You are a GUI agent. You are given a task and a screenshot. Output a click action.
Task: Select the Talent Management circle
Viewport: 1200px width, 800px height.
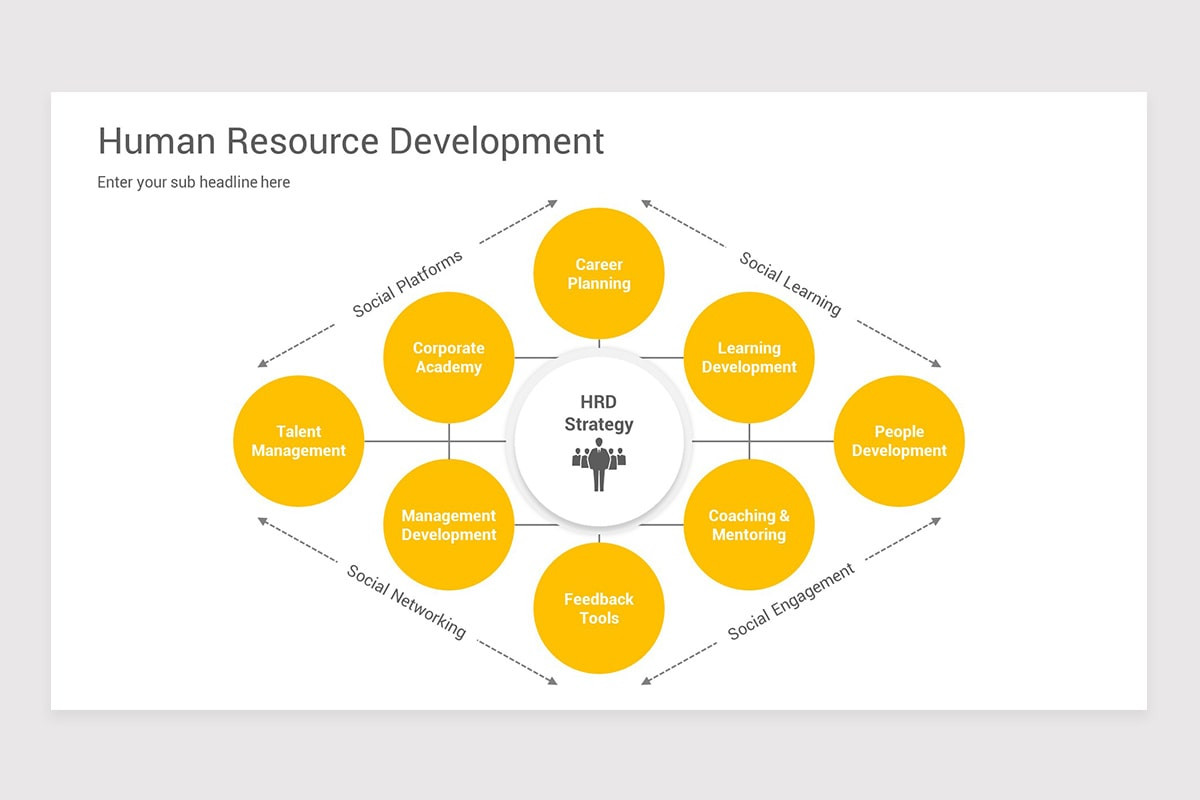point(298,441)
